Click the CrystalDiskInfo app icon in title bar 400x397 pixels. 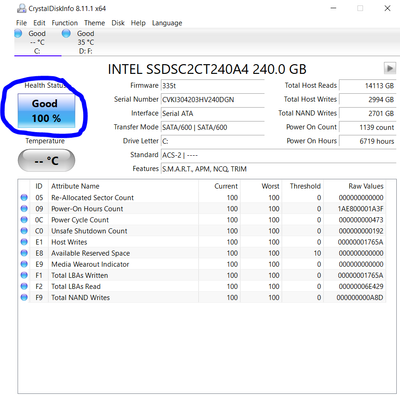(x=21, y=8)
